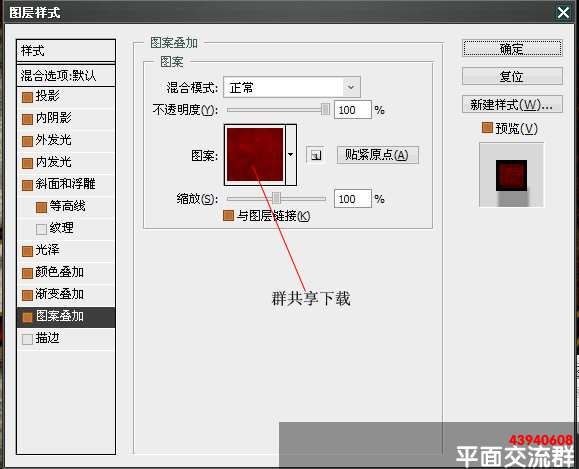This screenshot has width=579, height=469.
Task: Open the pattern picker arrow
Action: click(x=291, y=155)
